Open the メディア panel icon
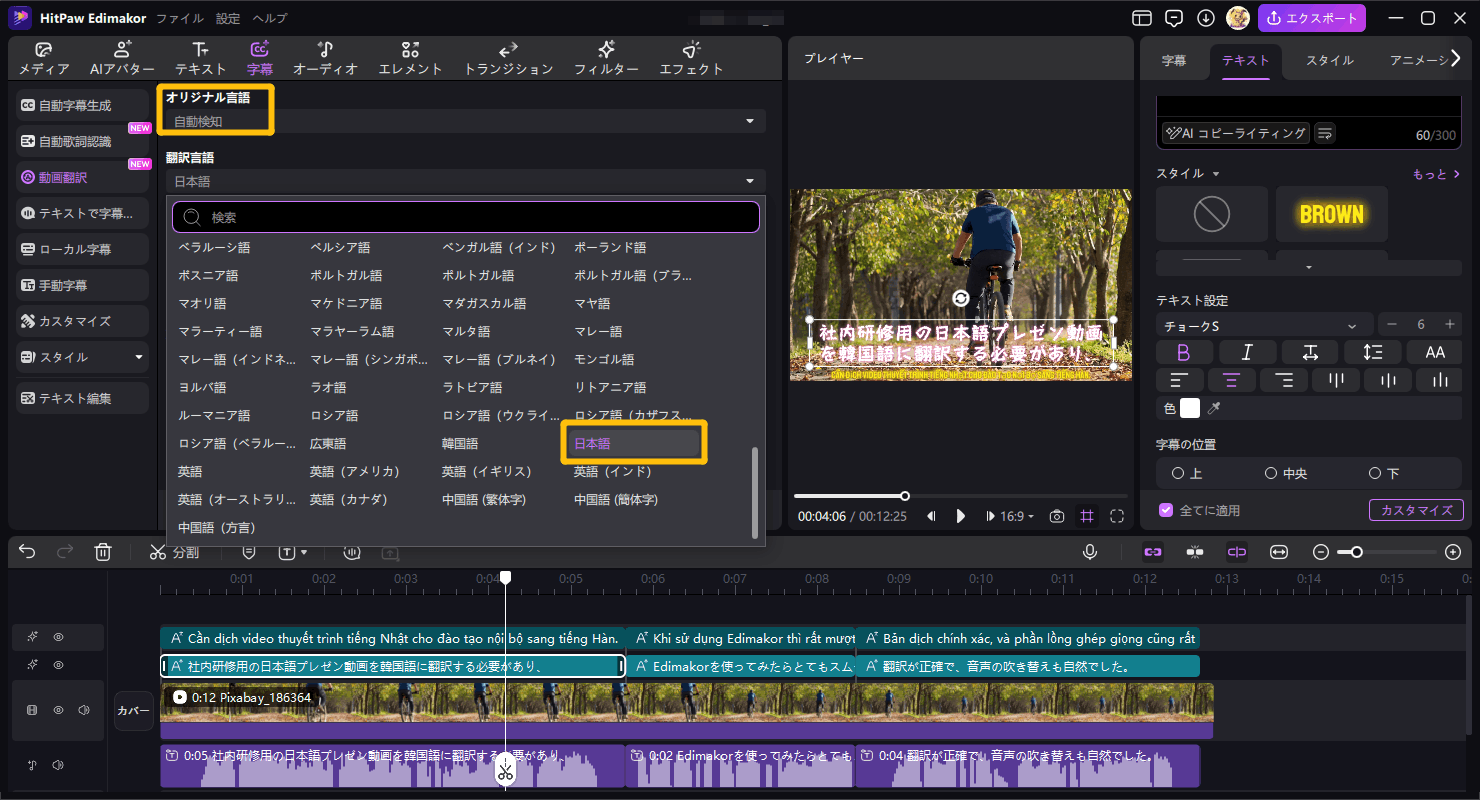Screen dimensions: 1480x800 click(42, 57)
